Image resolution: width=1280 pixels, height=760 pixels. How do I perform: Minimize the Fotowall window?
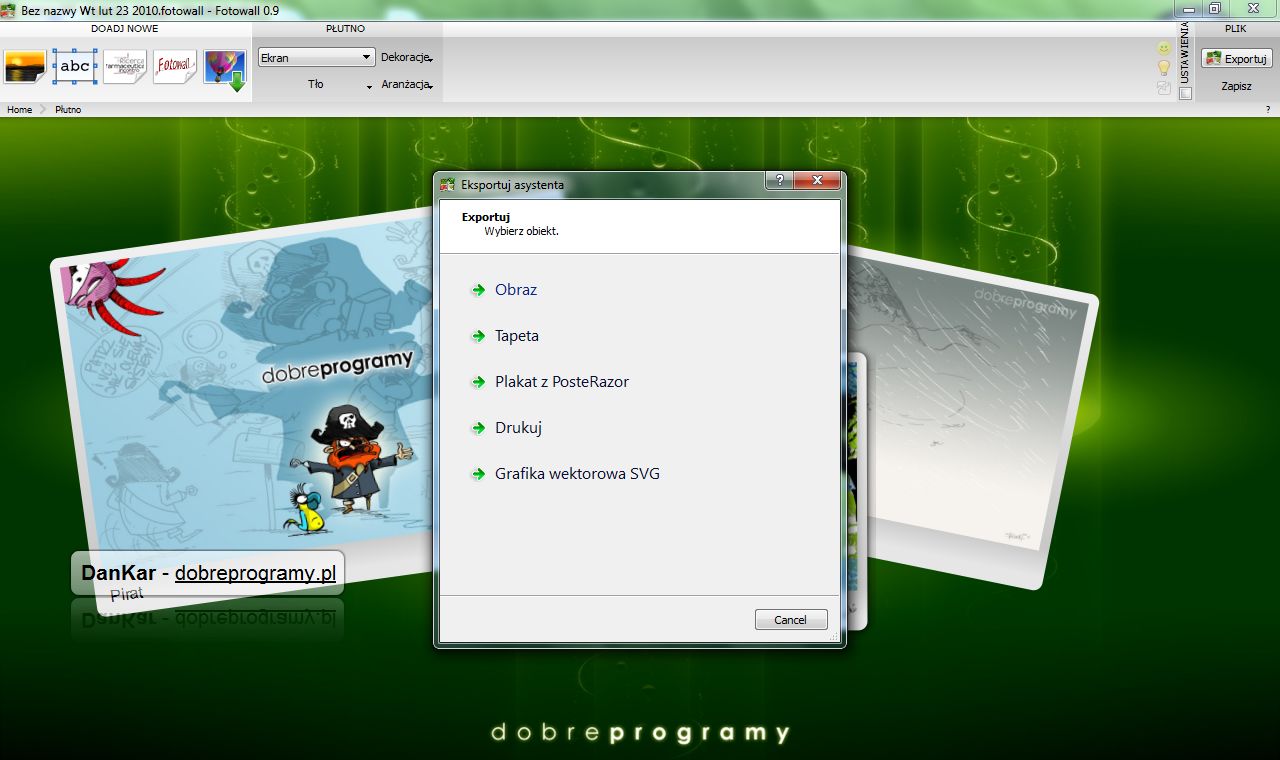point(1189,8)
